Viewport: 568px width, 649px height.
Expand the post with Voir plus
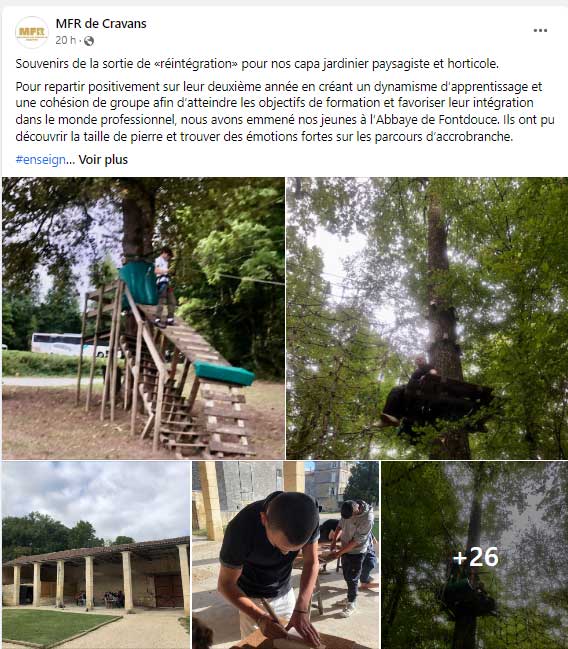[x=103, y=160]
